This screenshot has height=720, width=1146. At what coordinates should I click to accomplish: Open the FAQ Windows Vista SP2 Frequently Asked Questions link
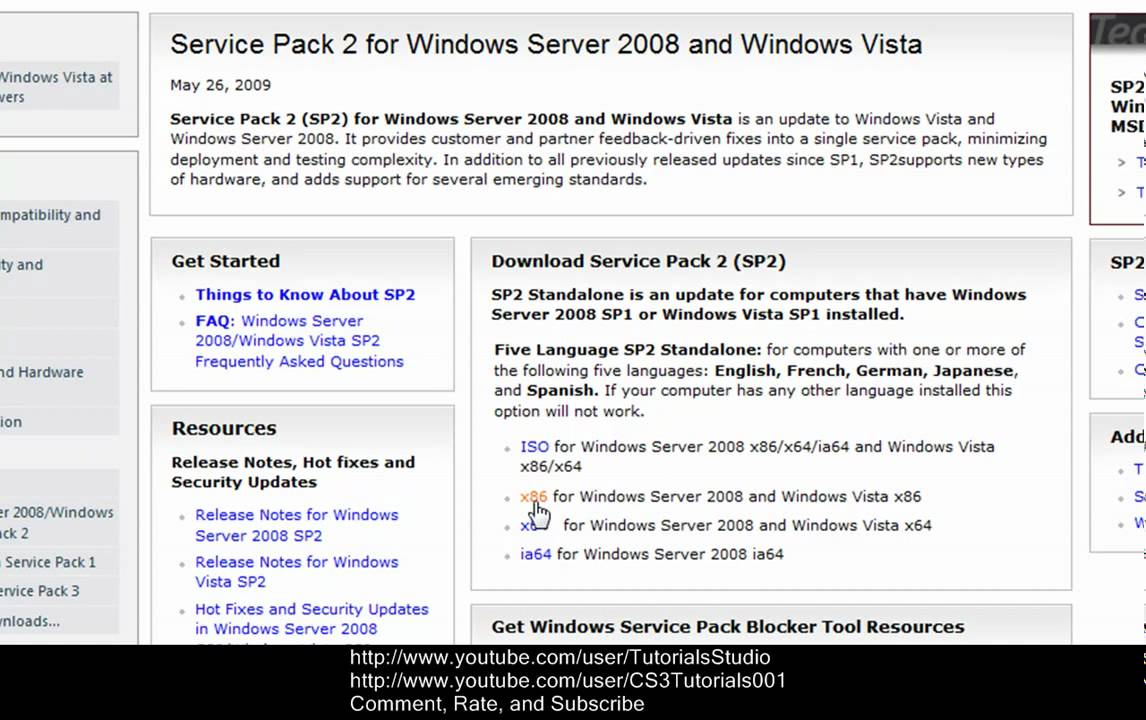point(299,341)
